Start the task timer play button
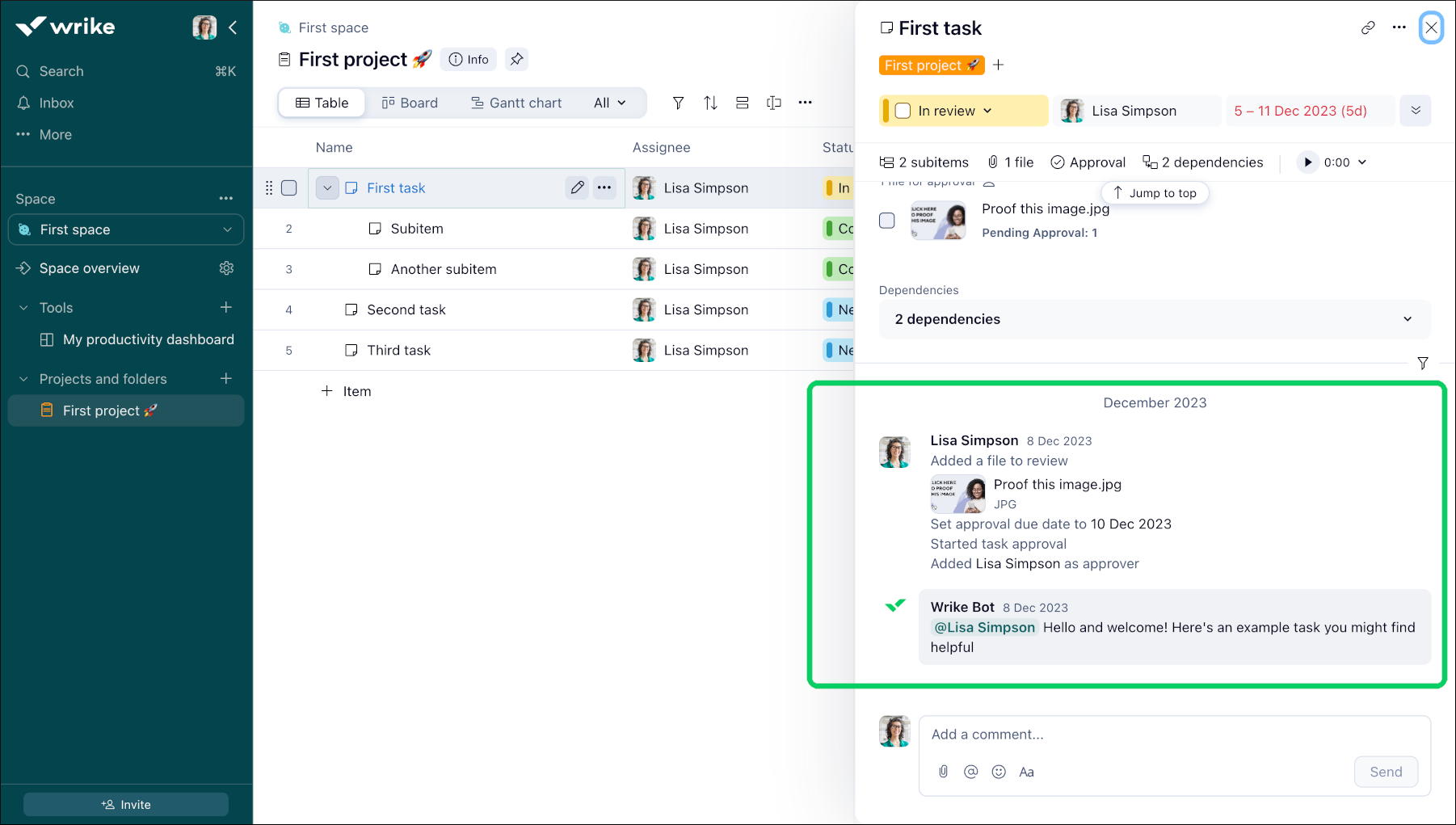Viewport: 1456px width, 825px height. (x=1307, y=162)
